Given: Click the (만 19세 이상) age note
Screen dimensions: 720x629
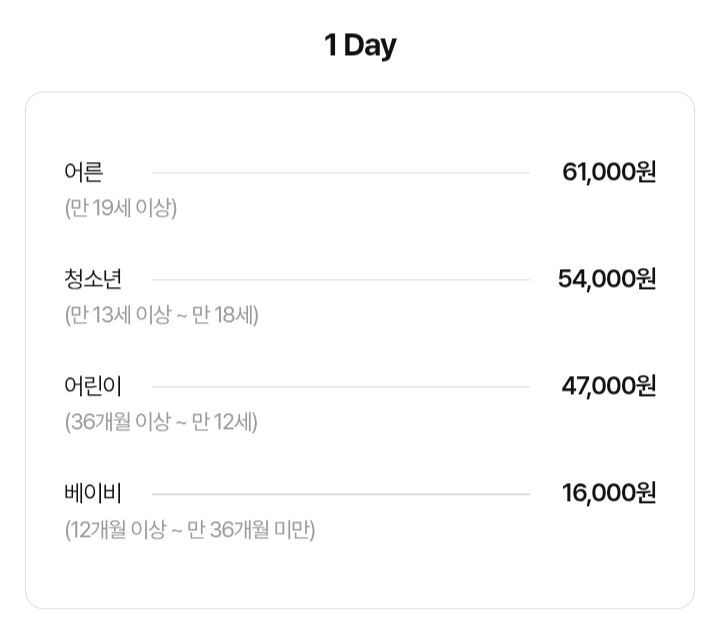Looking at the screenshot, I should pos(120,209).
